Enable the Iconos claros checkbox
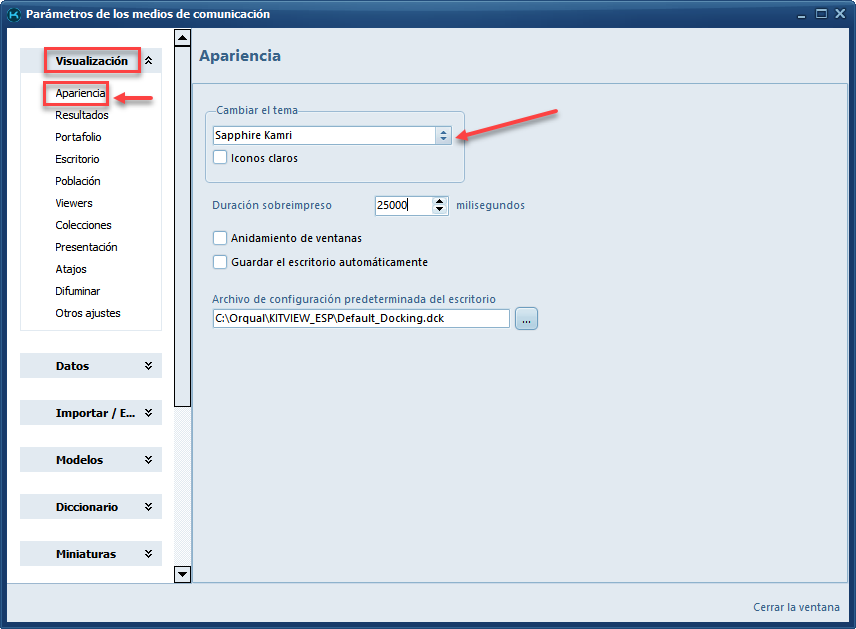This screenshot has height=629, width=856. pos(220,157)
